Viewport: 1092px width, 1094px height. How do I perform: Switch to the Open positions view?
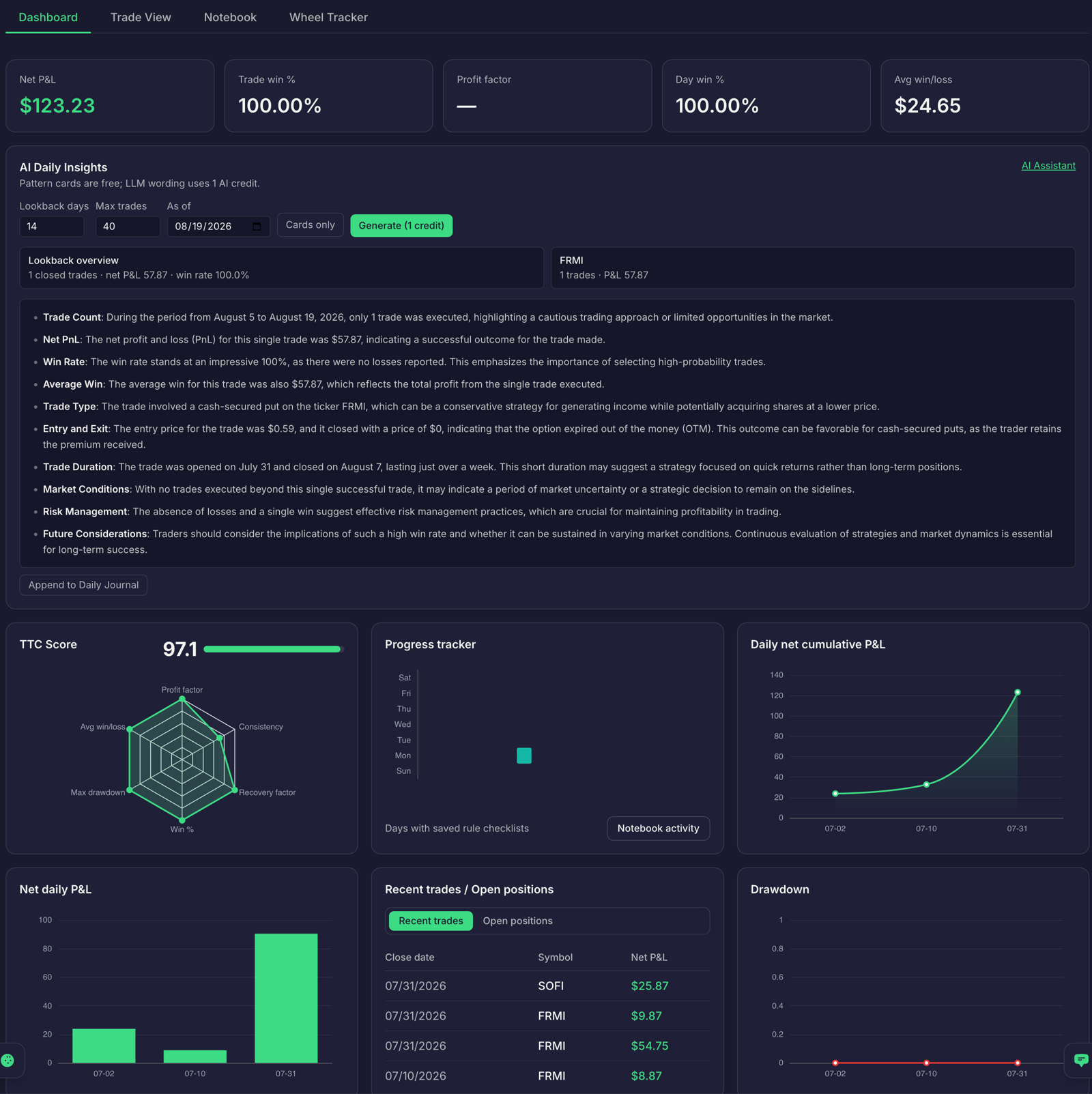(x=517, y=921)
